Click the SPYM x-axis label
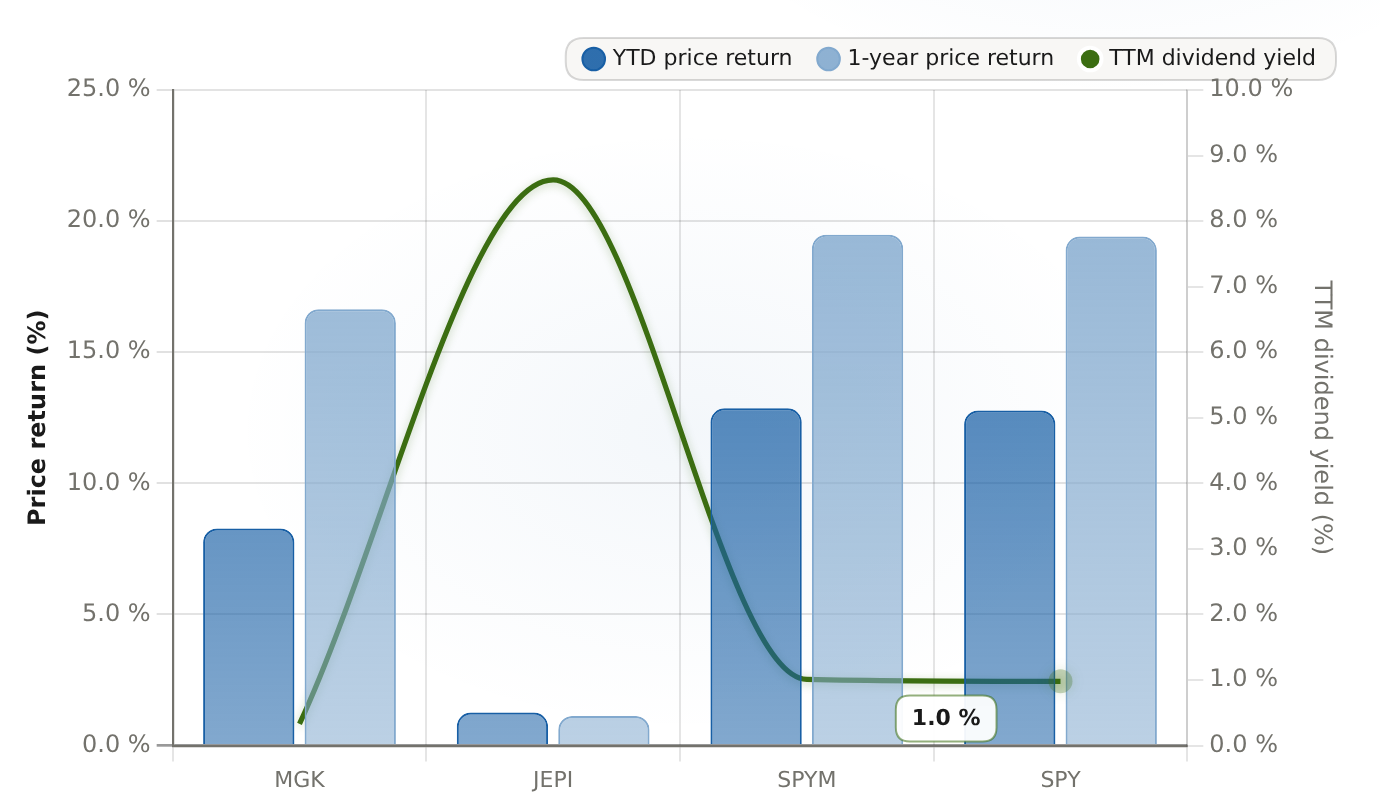The image size is (1380, 808). point(807,780)
